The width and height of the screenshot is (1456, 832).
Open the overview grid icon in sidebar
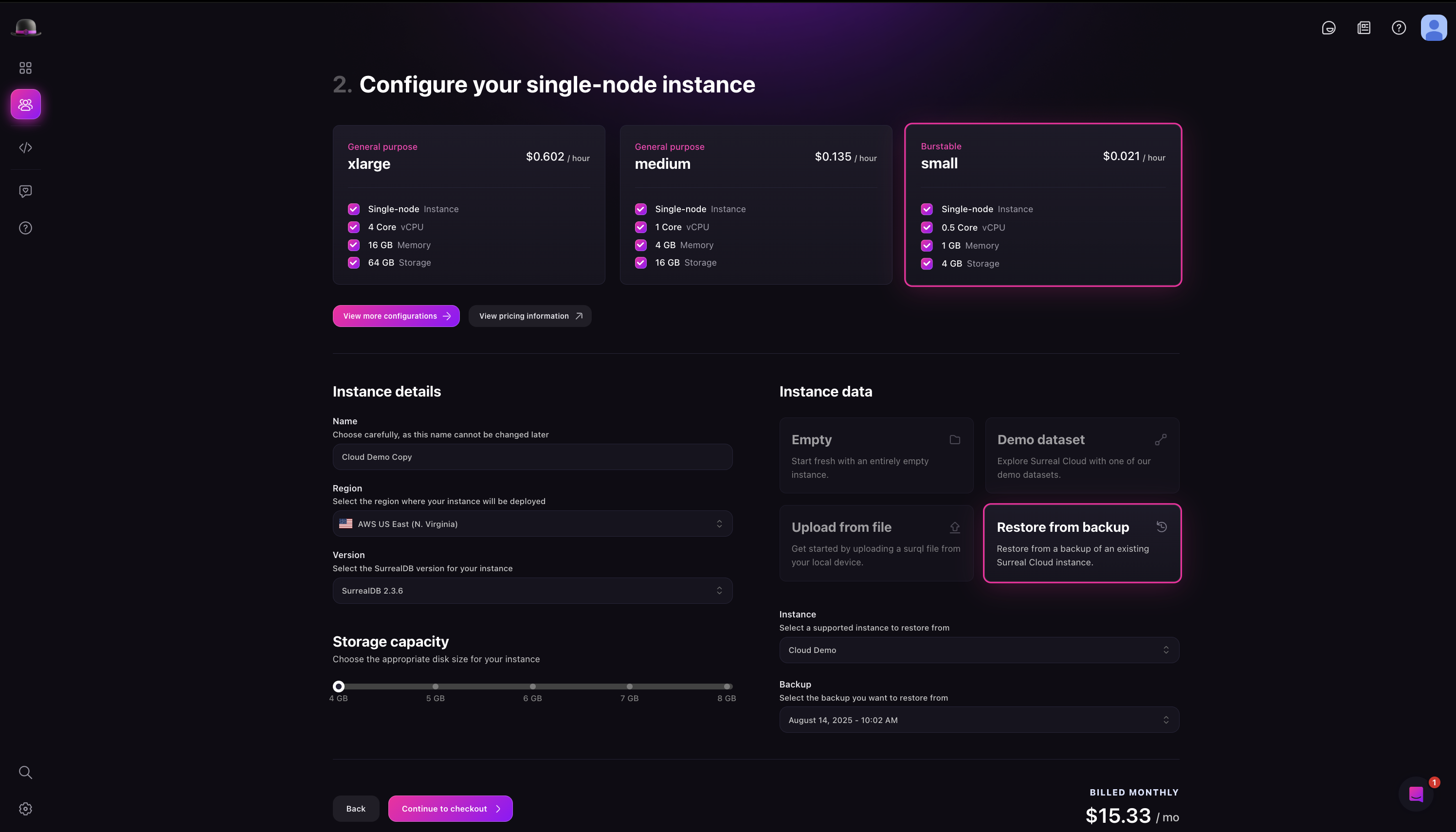click(25, 68)
